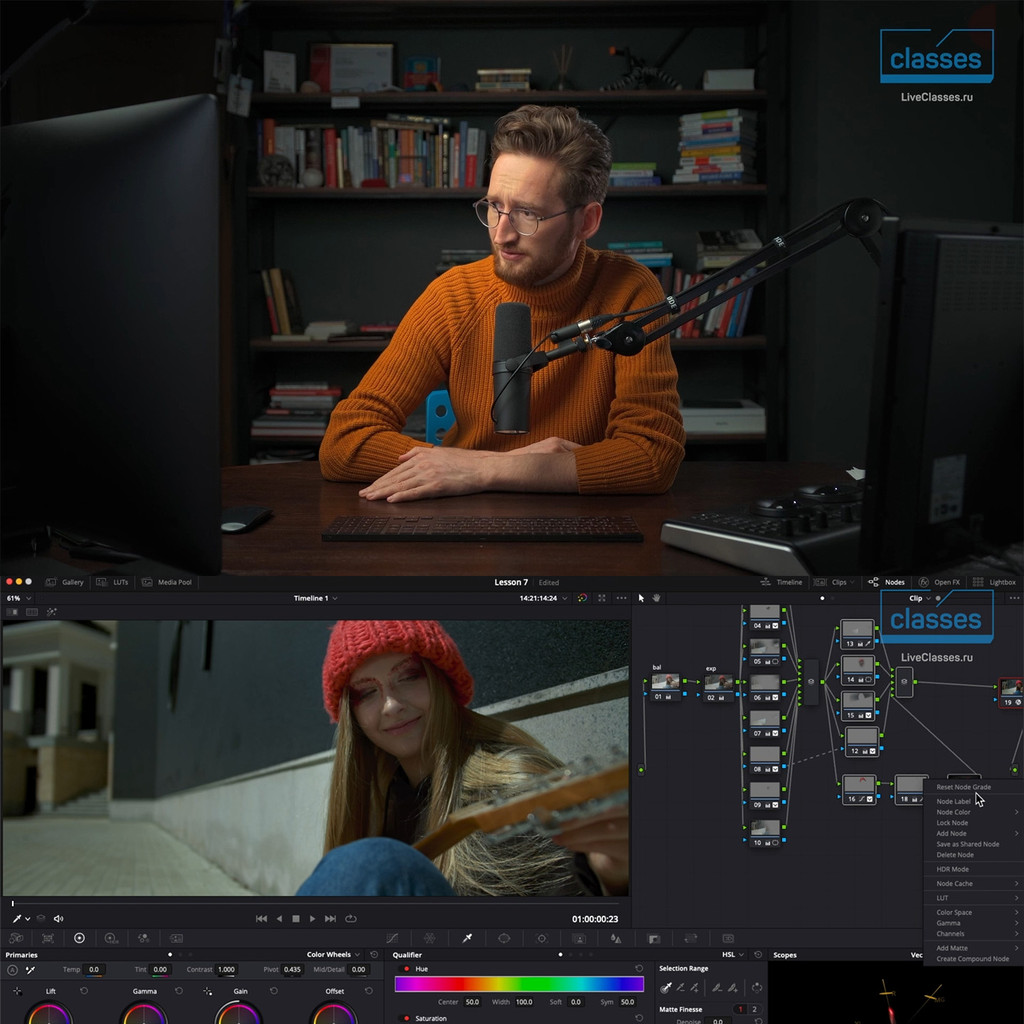Image resolution: width=1024 pixels, height=1024 pixels.
Task: Toggle the Nodes panel button
Action: tap(886, 582)
